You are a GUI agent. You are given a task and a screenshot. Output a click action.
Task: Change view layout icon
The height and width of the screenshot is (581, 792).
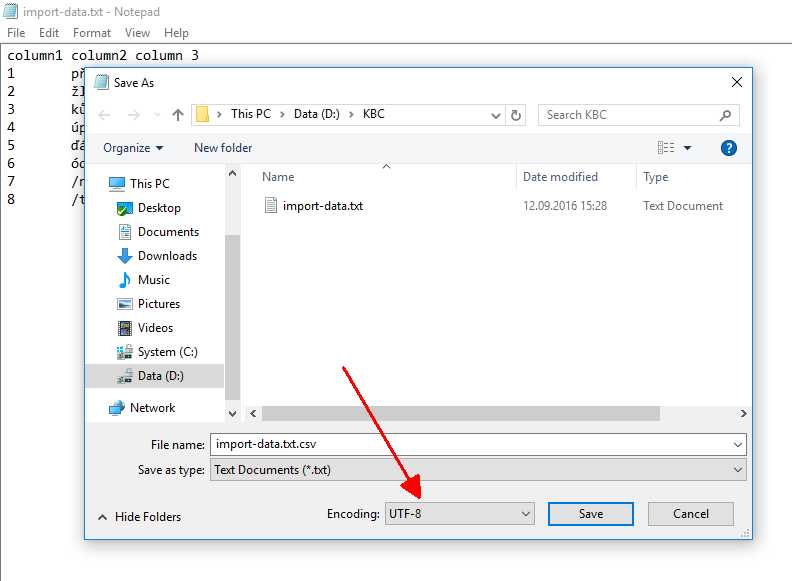click(x=666, y=148)
